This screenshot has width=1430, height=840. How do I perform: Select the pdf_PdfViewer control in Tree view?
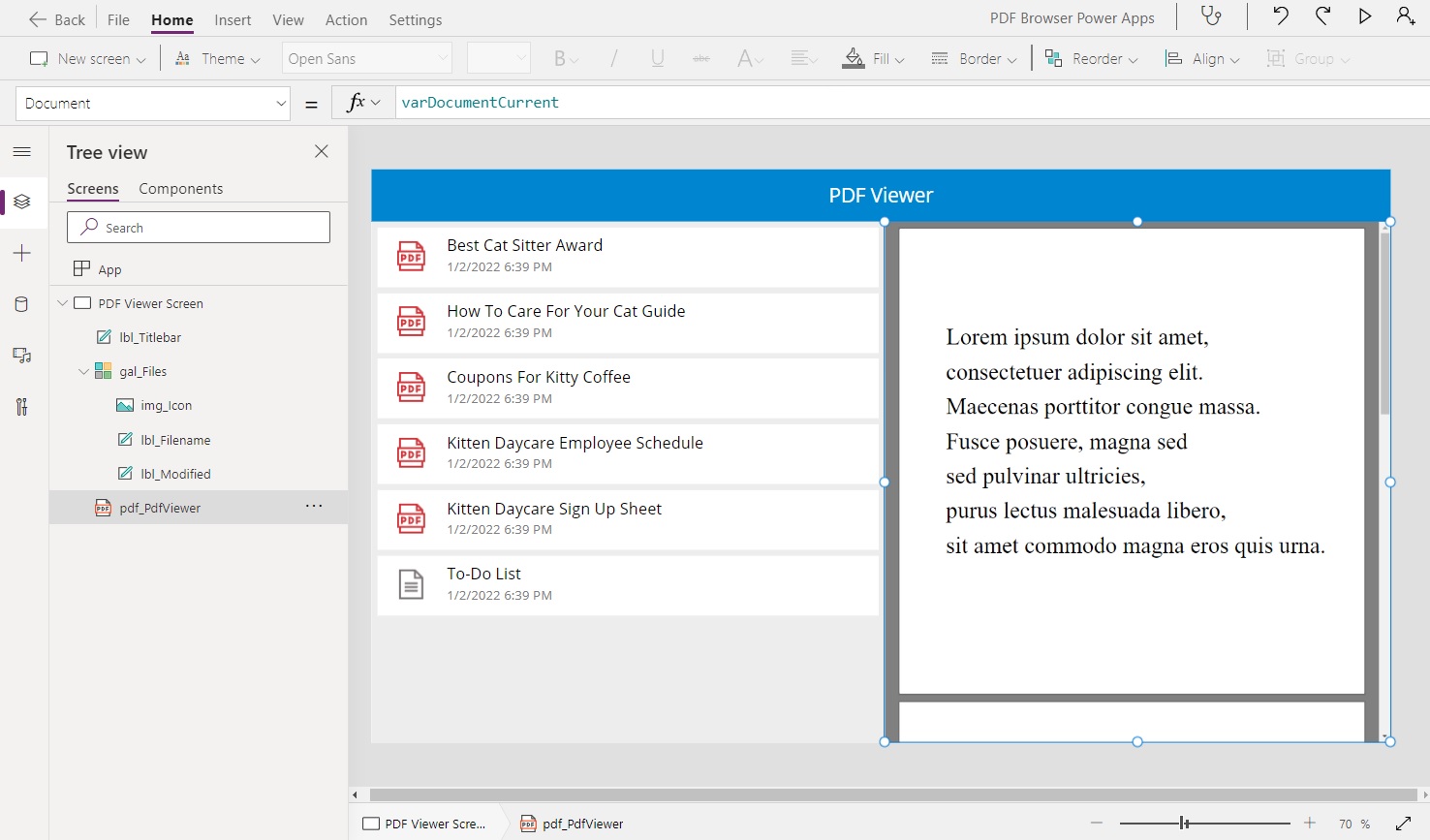click(x=161, y=507)
